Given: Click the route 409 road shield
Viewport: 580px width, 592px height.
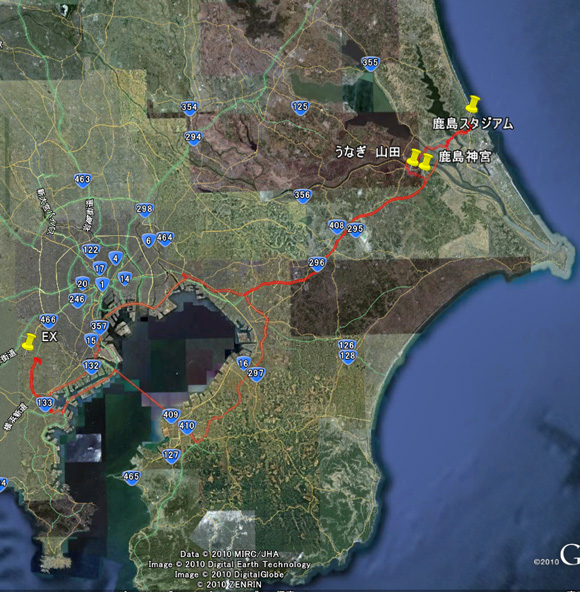Looking at the screenshot, I should coord(171,416).
